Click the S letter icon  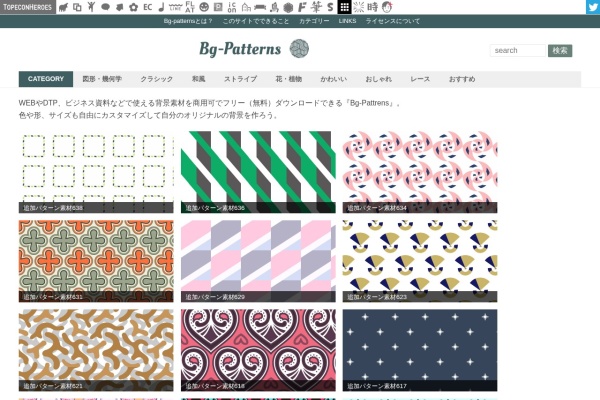pos(330,7)
